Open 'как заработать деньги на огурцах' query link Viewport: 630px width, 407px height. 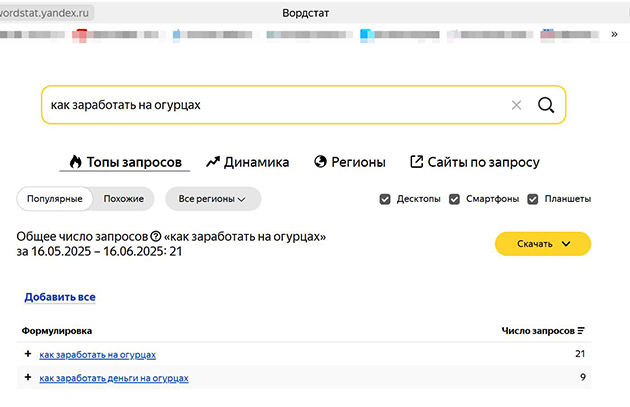pos(114,378)
